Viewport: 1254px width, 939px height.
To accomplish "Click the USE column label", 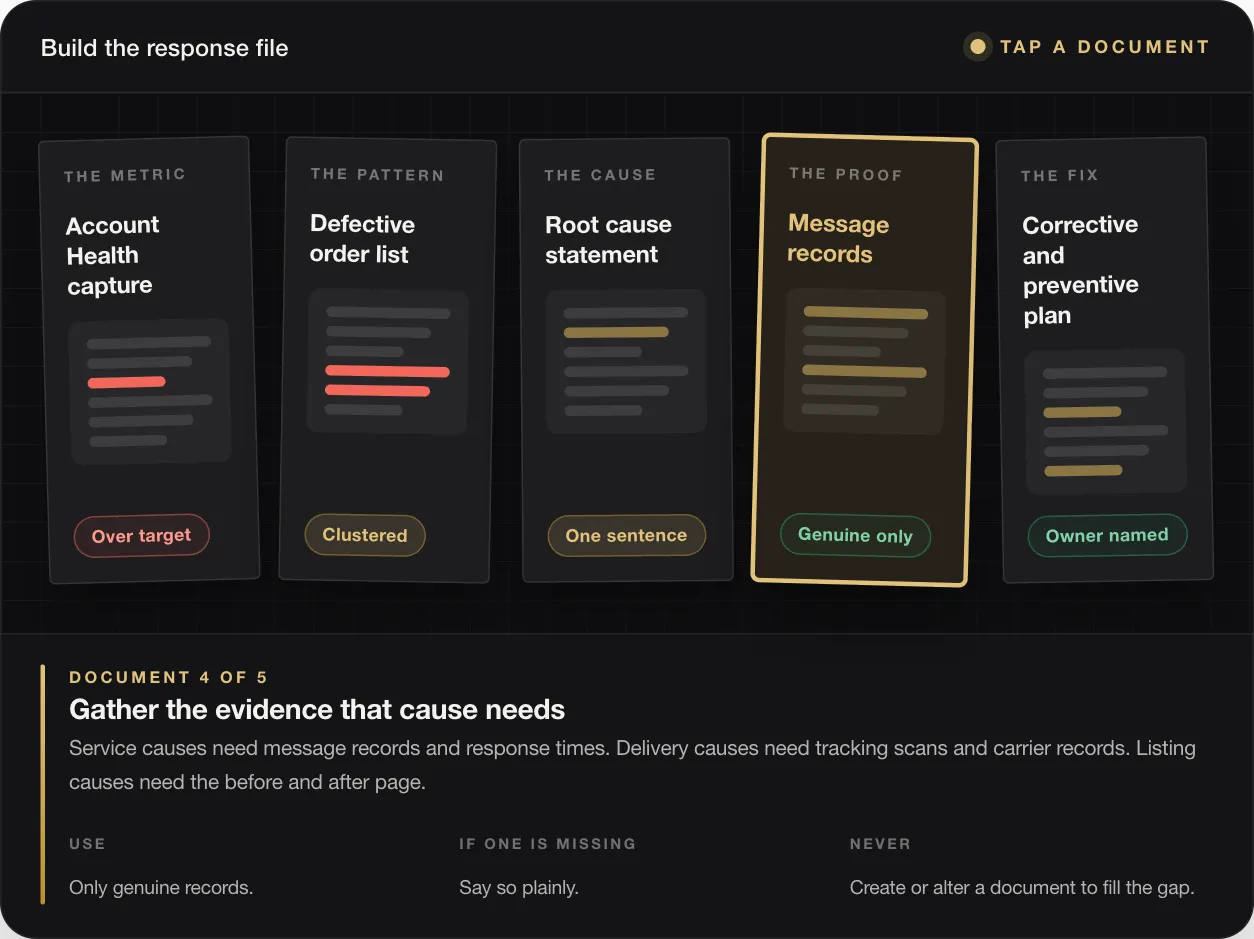I will pos(87,844).
